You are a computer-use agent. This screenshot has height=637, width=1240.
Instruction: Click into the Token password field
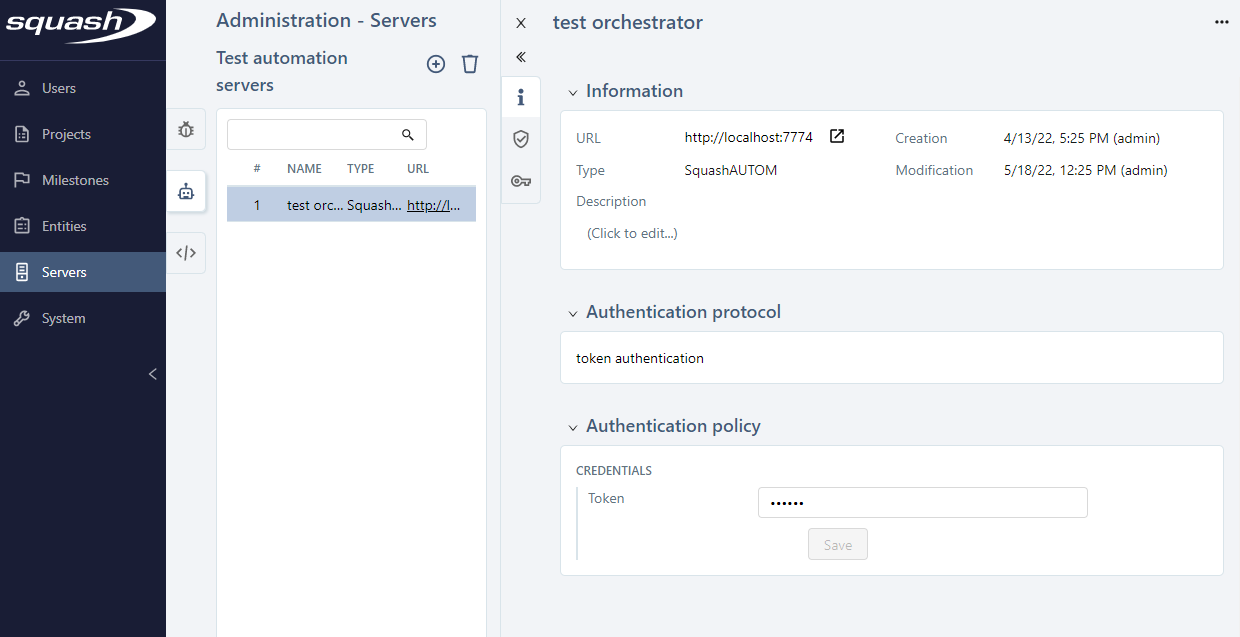coord(921,503)
